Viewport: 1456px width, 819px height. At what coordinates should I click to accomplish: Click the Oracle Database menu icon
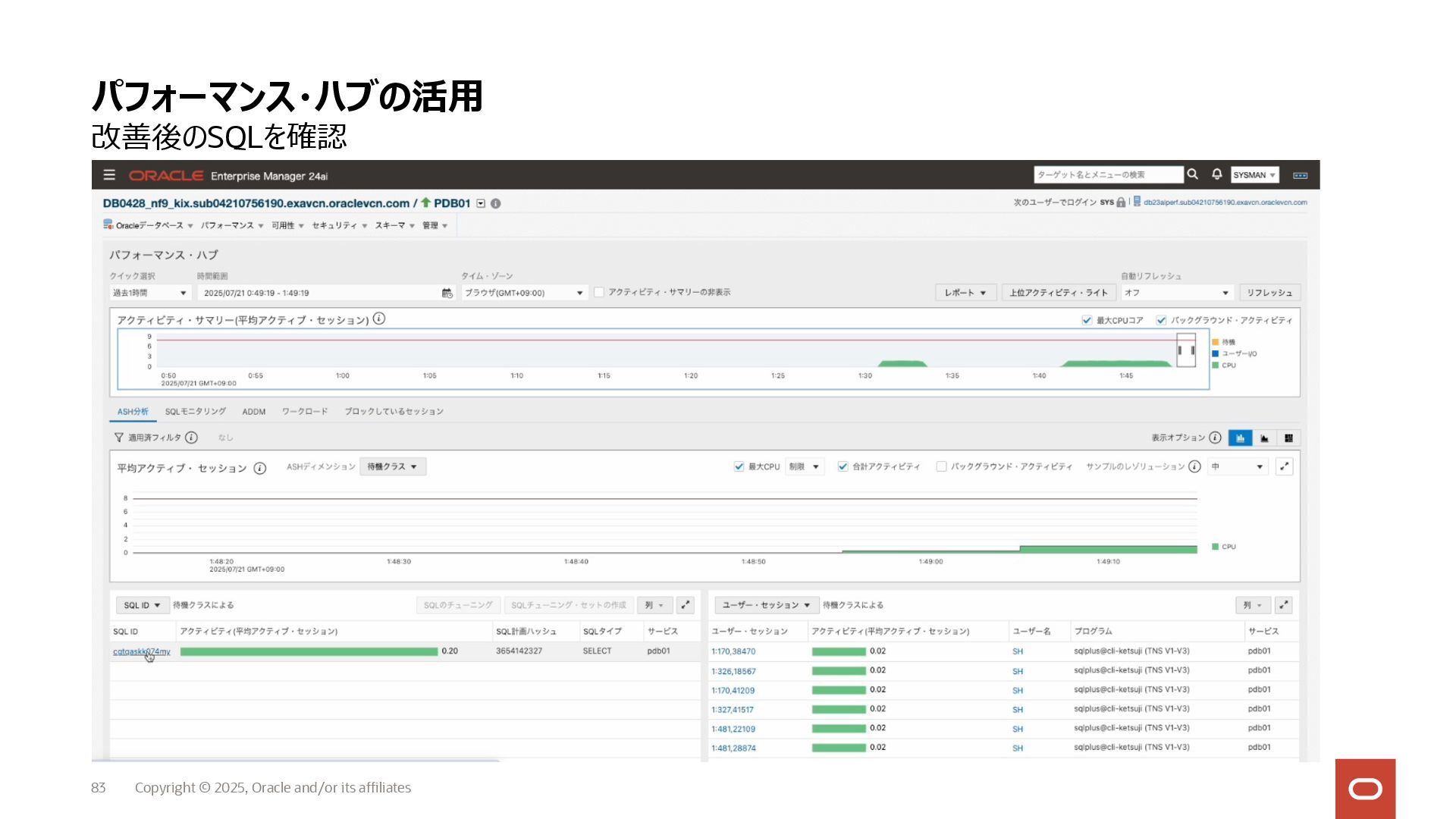click(108, 224)
